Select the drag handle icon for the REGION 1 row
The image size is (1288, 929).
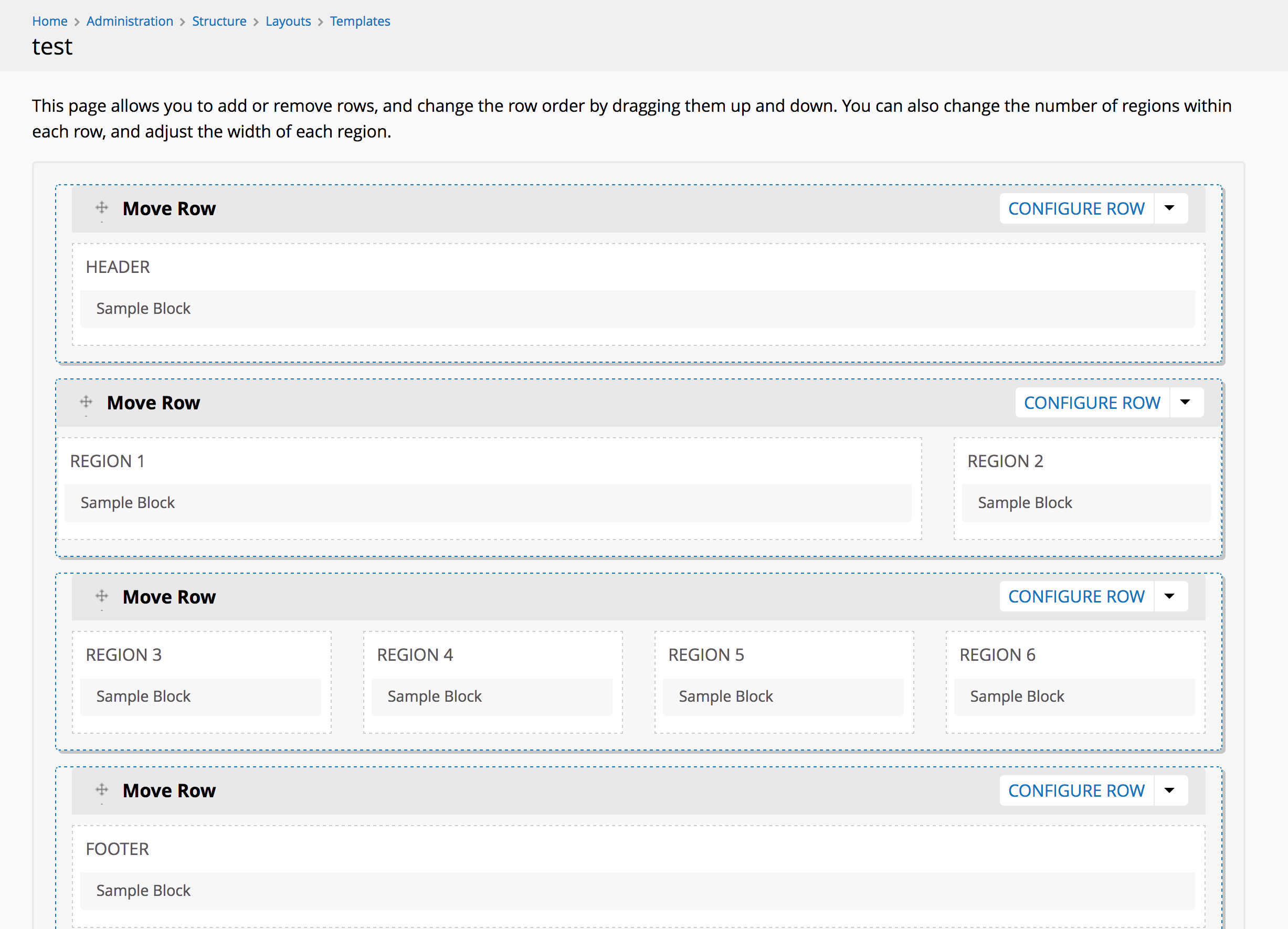point(86,402)
